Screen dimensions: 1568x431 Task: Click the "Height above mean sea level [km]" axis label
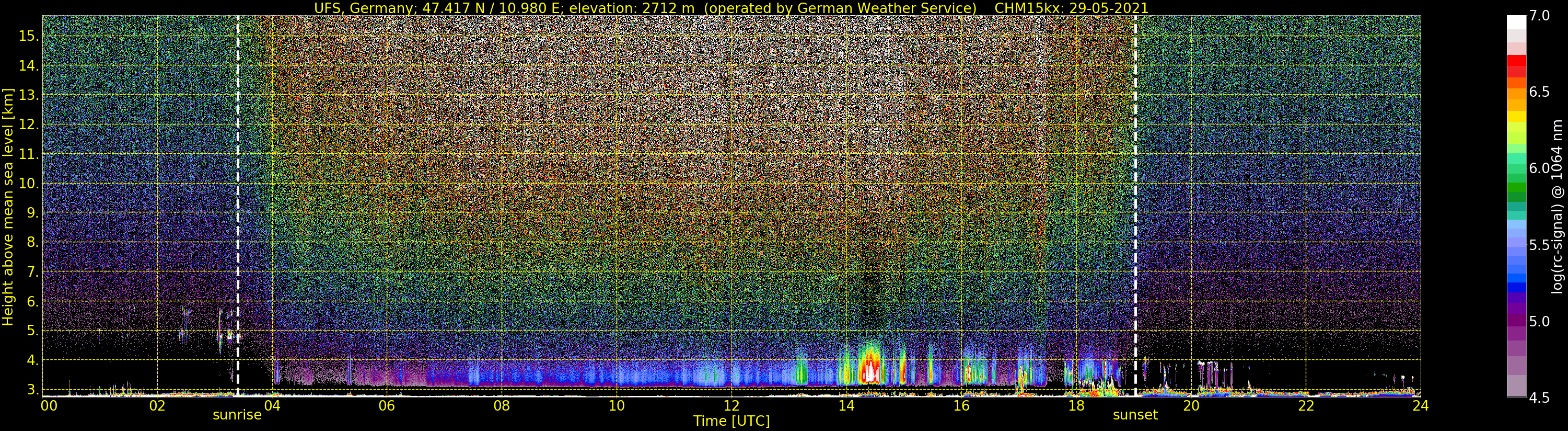[8, 207]
